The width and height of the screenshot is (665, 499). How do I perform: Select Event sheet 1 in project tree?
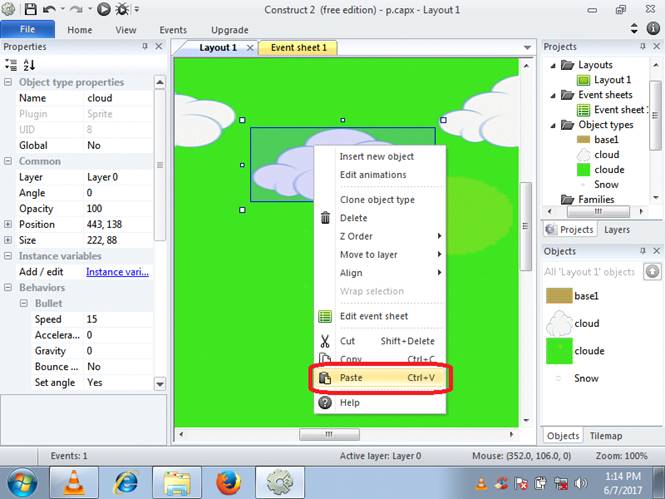pyautogui.click(x=612, y=110)
